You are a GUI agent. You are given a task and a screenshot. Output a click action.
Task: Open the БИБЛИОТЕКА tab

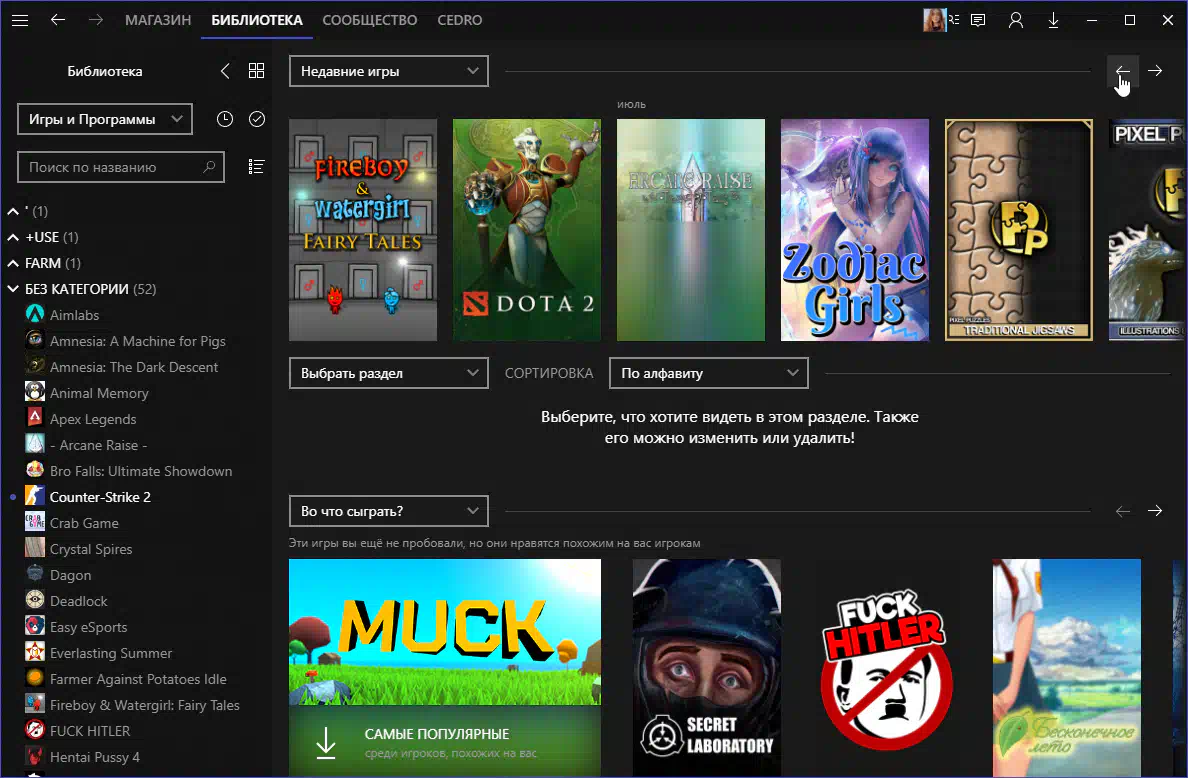coord(257,20)
